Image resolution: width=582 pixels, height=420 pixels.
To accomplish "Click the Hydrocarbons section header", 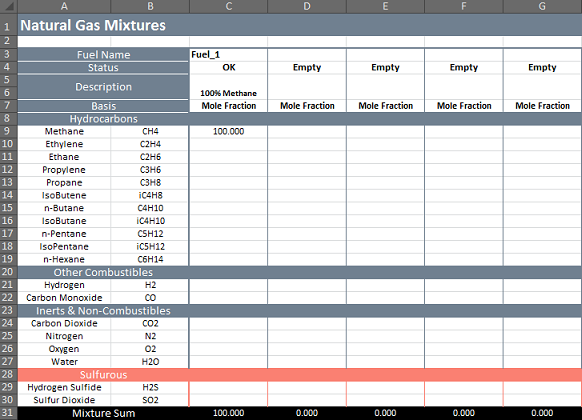I will point(103,119).
